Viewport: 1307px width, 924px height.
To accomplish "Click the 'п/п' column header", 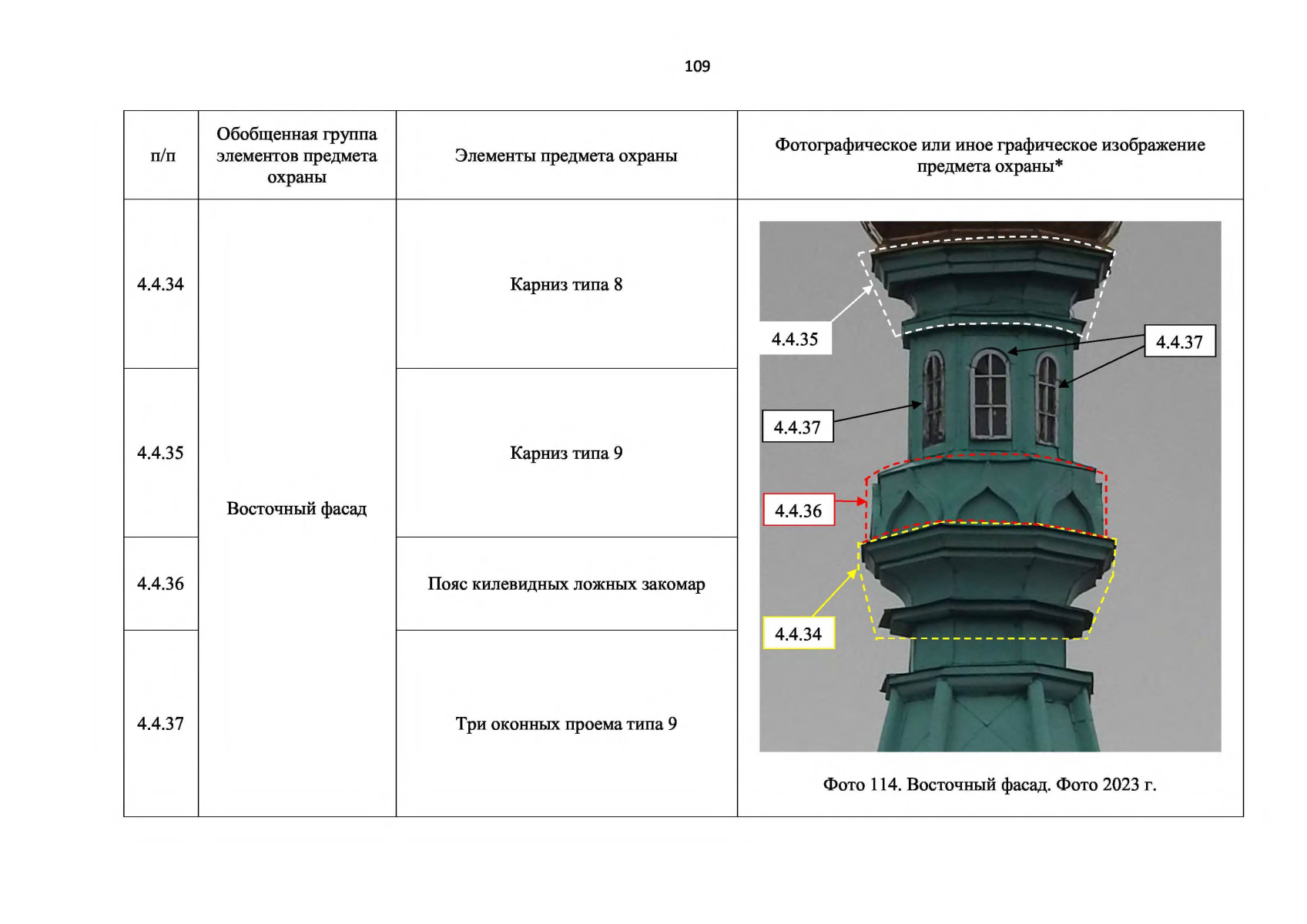I will point(162,156).
